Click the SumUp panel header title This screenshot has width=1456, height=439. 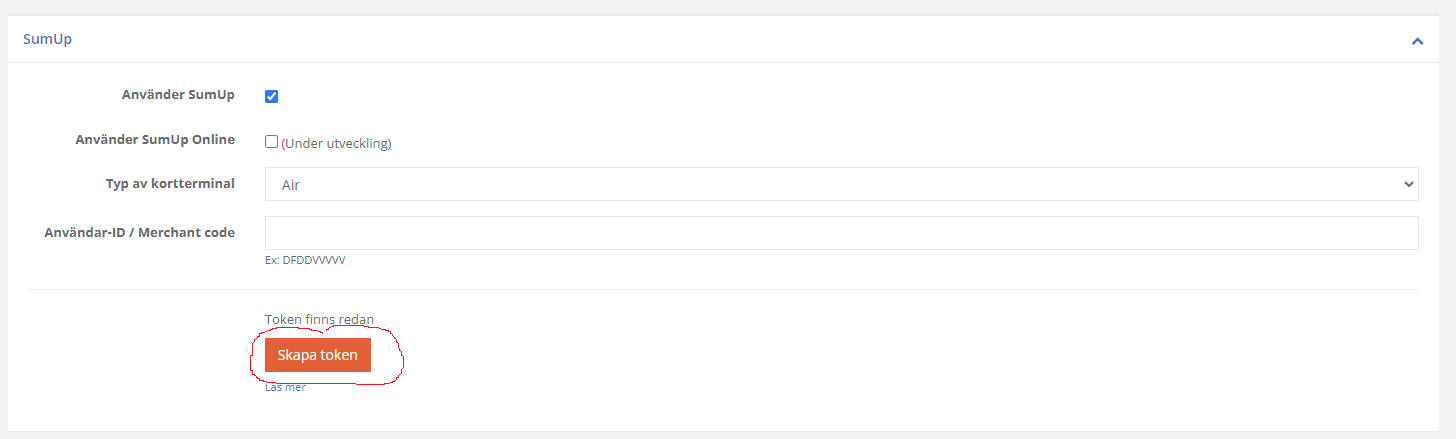[x=47, y=40]
